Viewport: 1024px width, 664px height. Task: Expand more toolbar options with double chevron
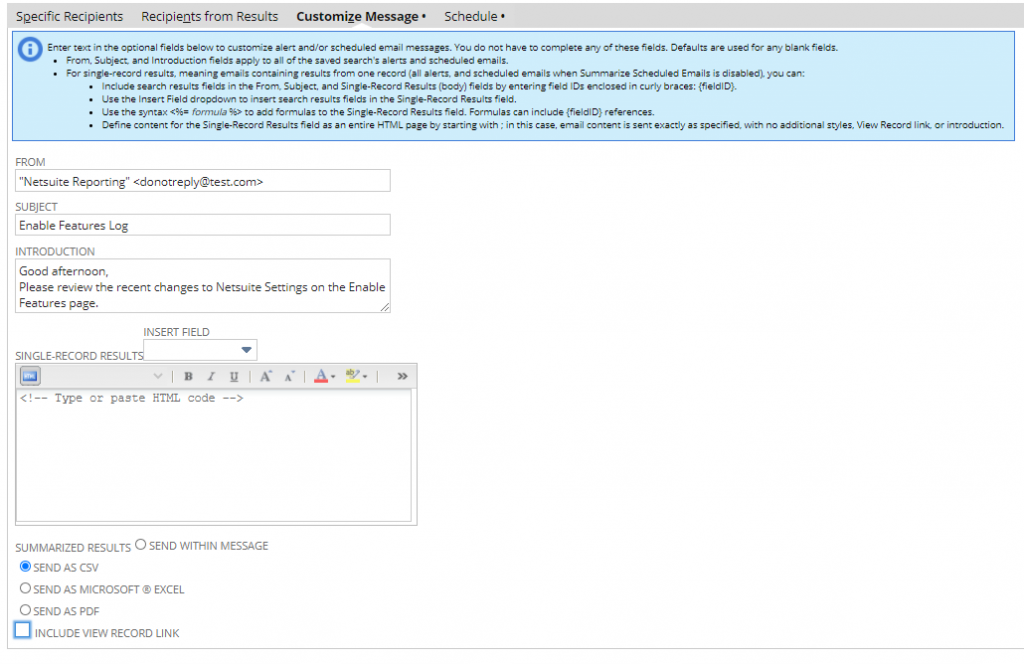pos(402,376)
